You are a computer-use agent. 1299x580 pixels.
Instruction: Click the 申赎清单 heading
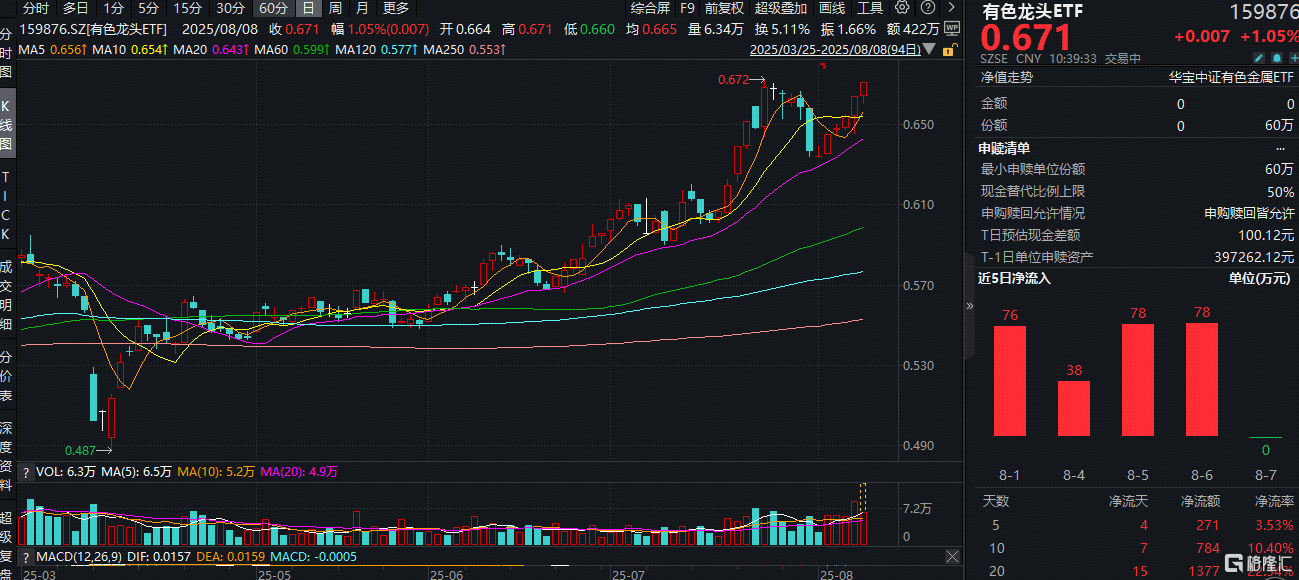click(1005, 148)
